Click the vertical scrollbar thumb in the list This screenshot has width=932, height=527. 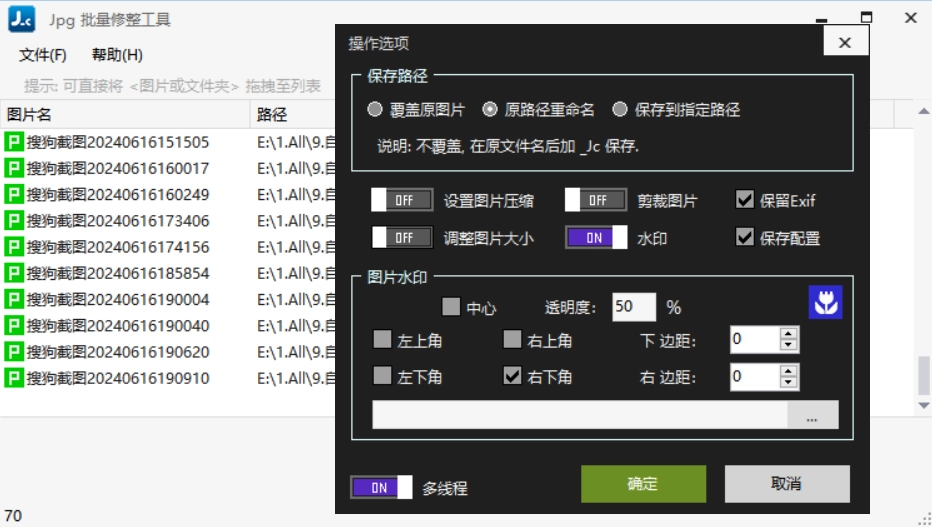tap(923, 375)
